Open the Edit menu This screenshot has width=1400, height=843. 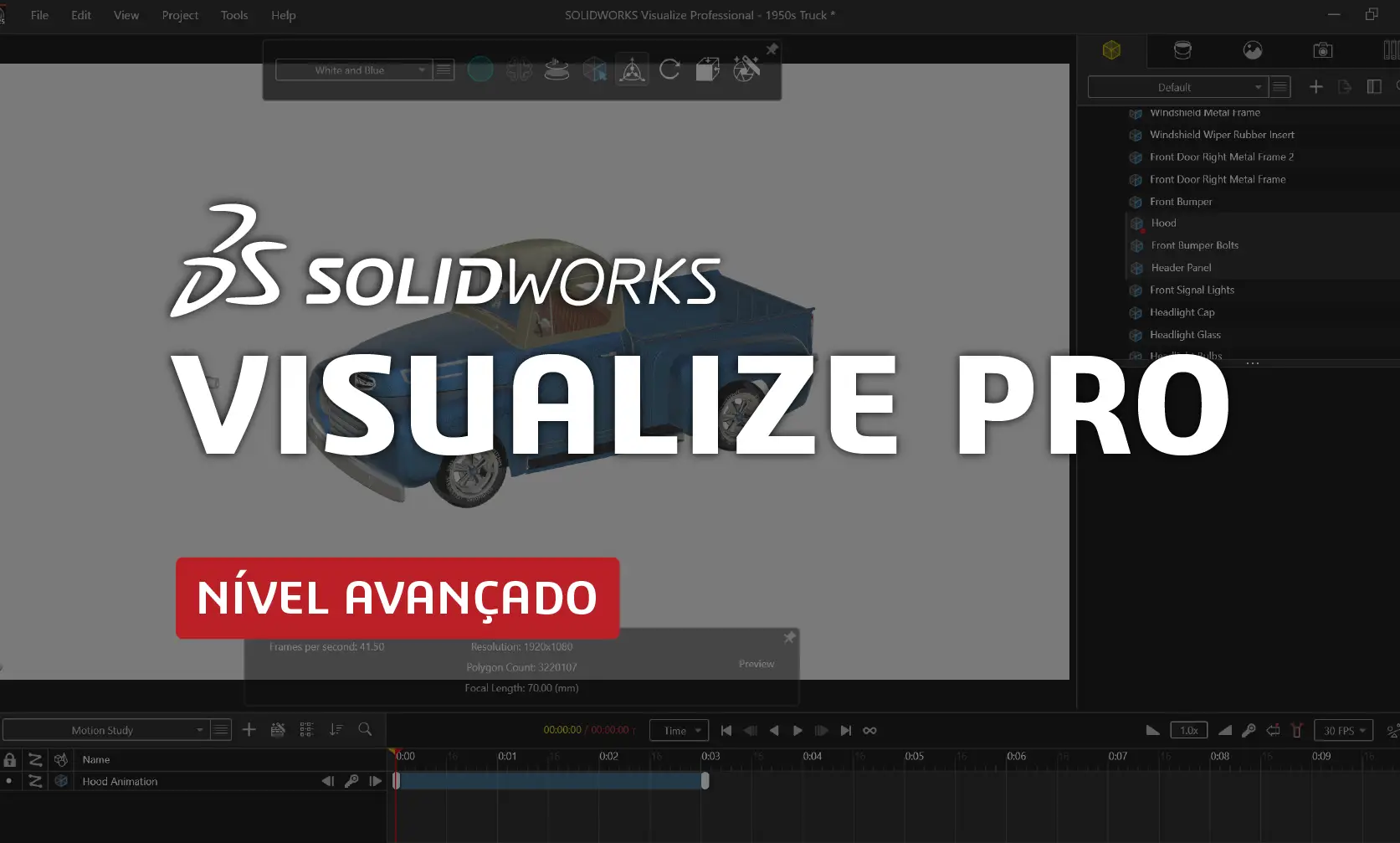(81, 15)
